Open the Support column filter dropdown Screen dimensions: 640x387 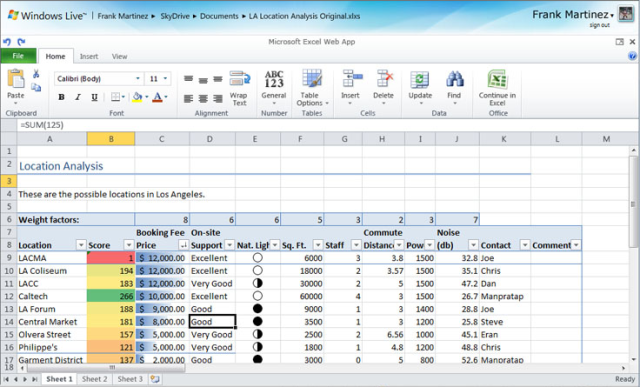(230, 245)
